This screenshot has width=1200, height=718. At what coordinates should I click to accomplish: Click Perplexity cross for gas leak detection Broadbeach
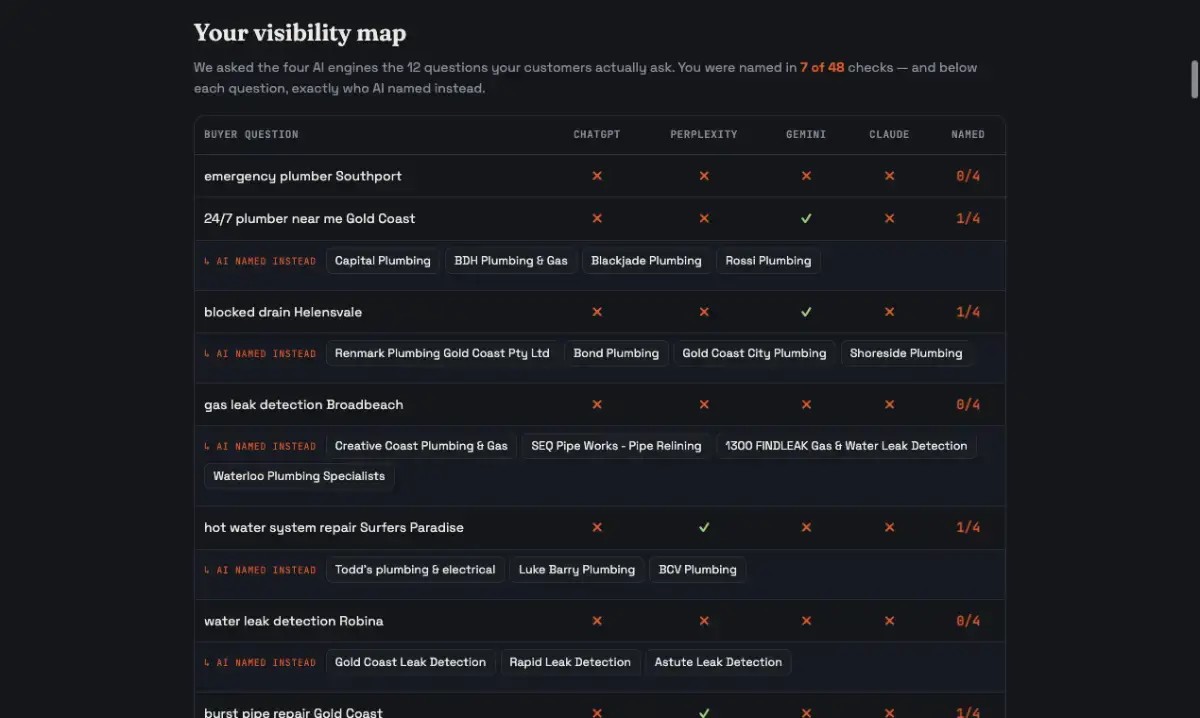[704, 405]
